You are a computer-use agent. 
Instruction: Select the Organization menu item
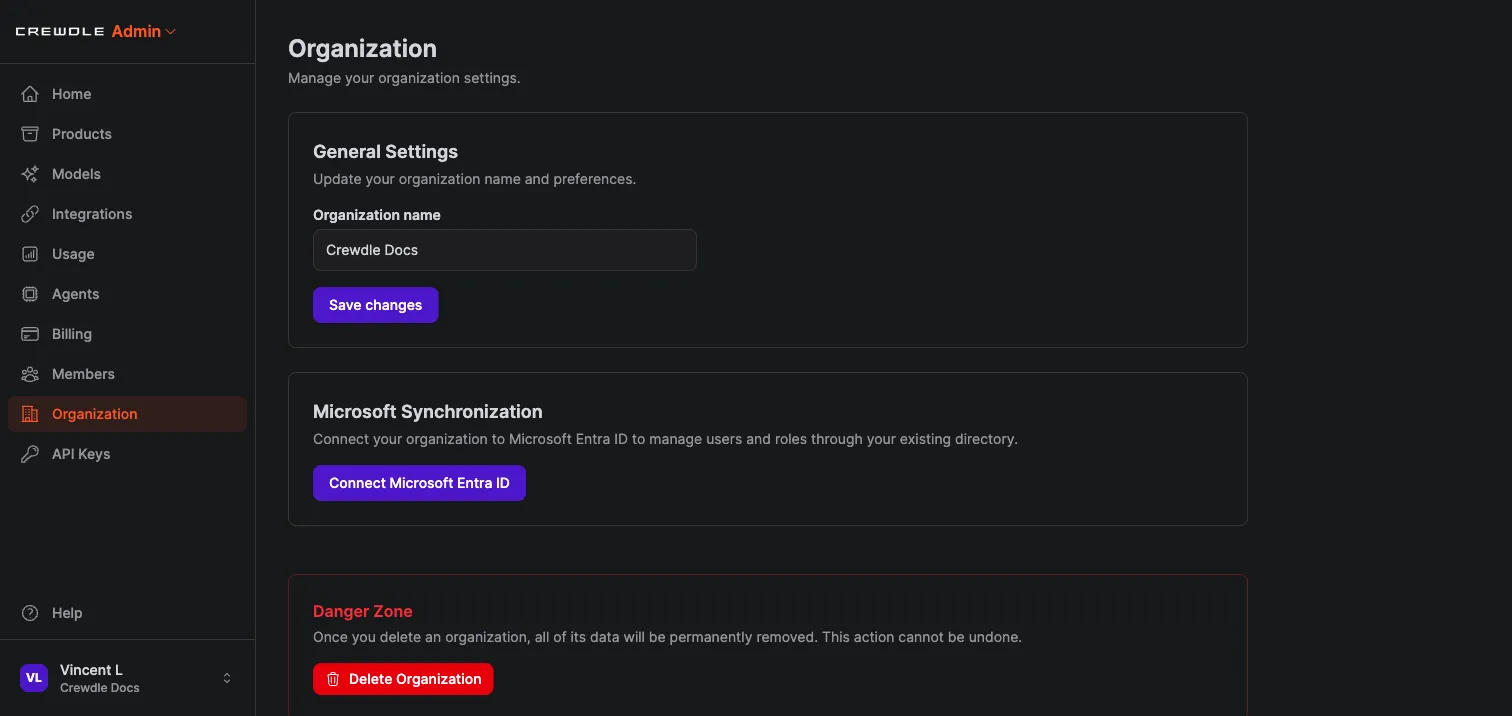point(127,414)
